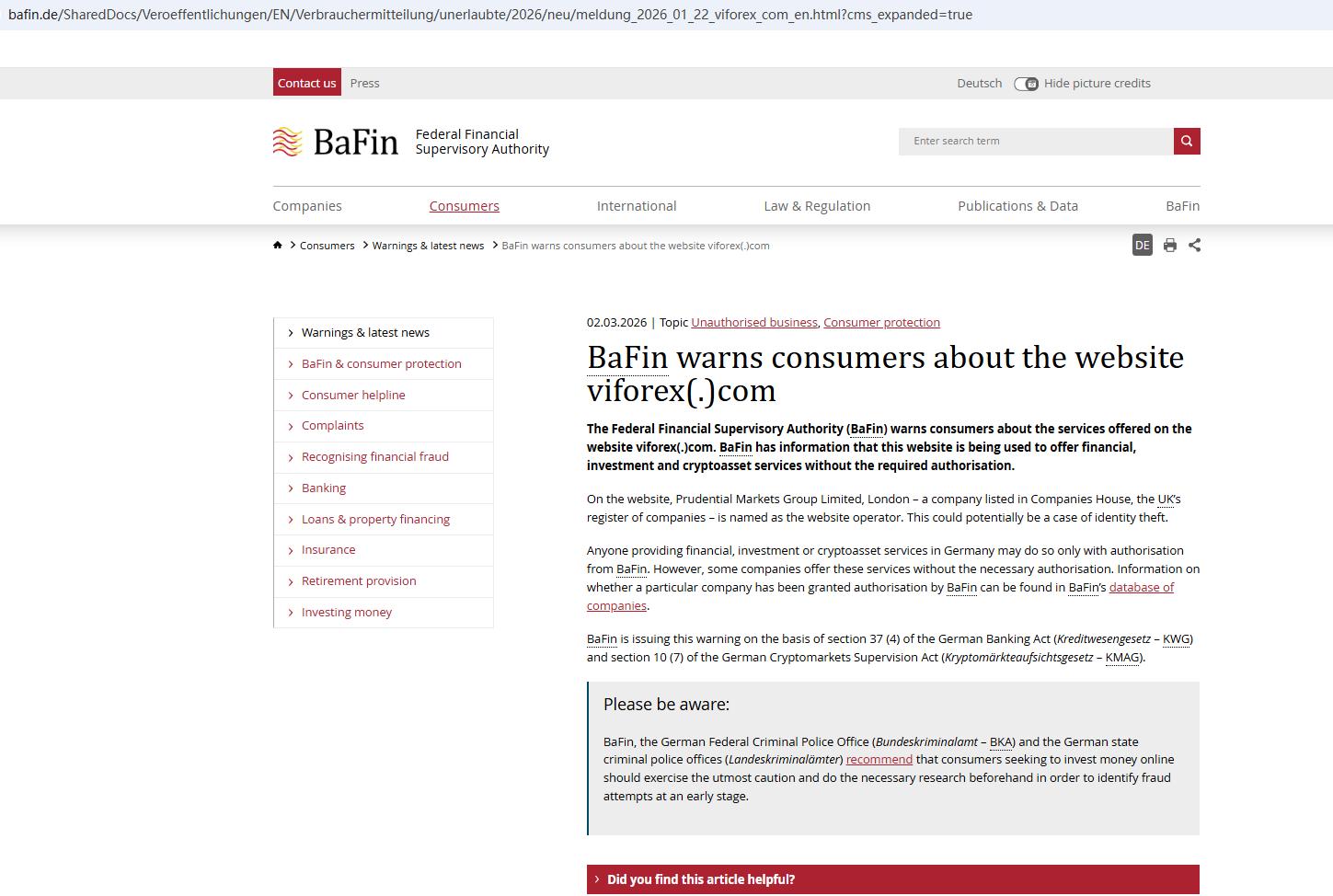Expand 'Did you find this article helpful?'
1333x896 pixels.
[700, 879]
